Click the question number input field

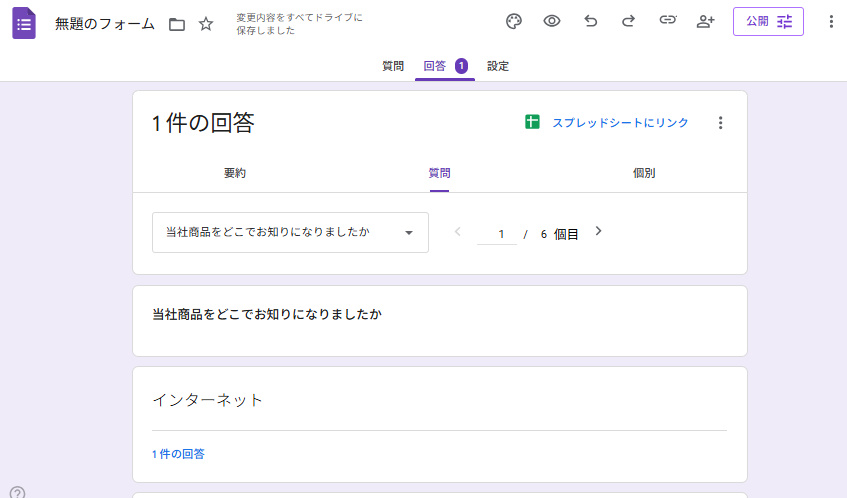coord(497,234)
